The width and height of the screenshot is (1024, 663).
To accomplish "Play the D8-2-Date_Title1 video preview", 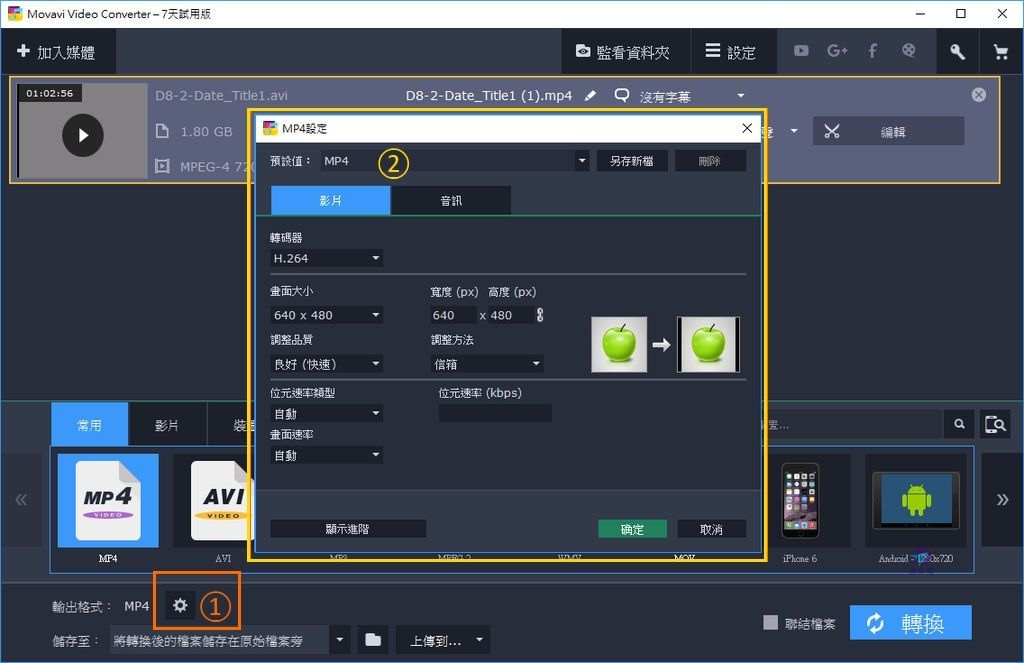I will pos(82,135).
